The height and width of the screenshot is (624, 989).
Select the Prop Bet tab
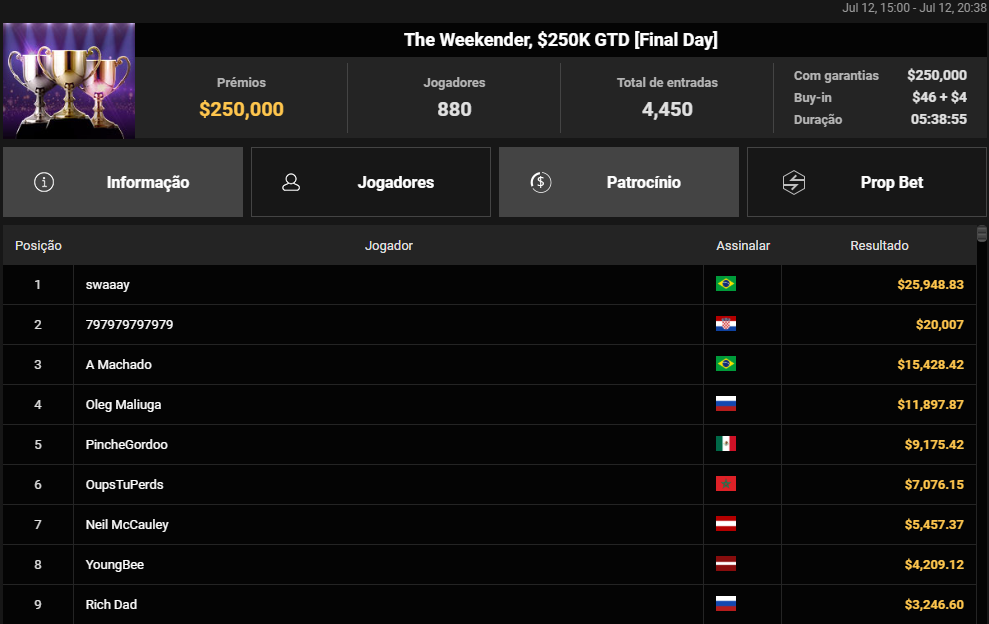867,182
